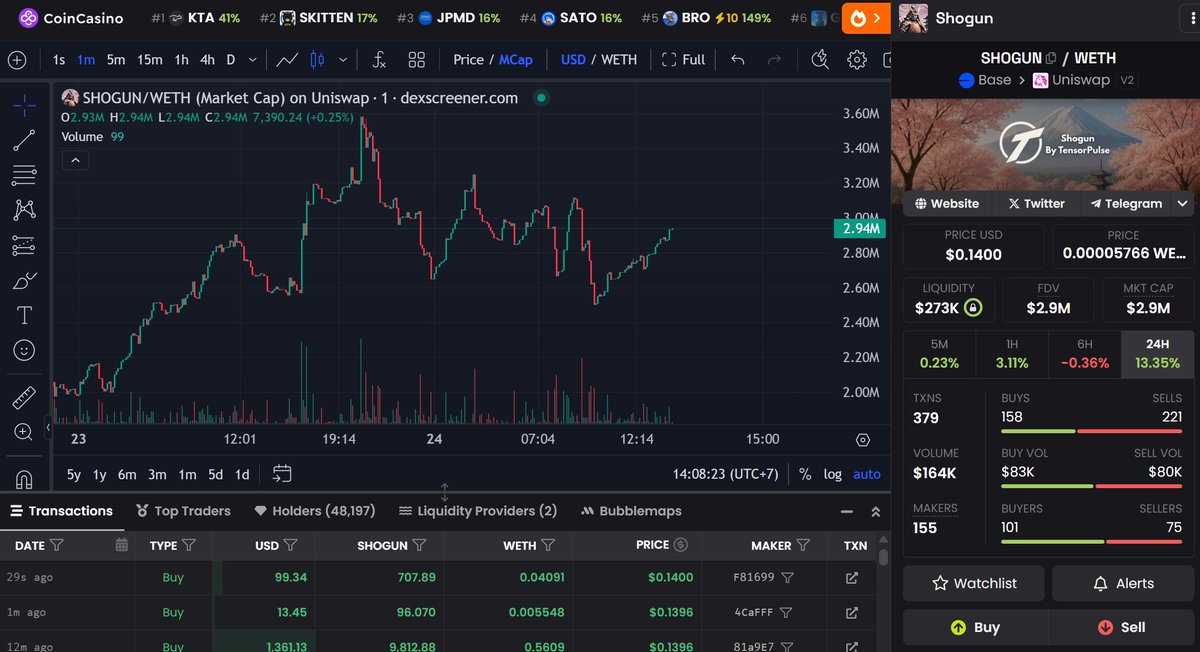Open the chart axis settings gear
Image resolution: width=1200 pixels, height=652 pixels.
coord(863,439)
